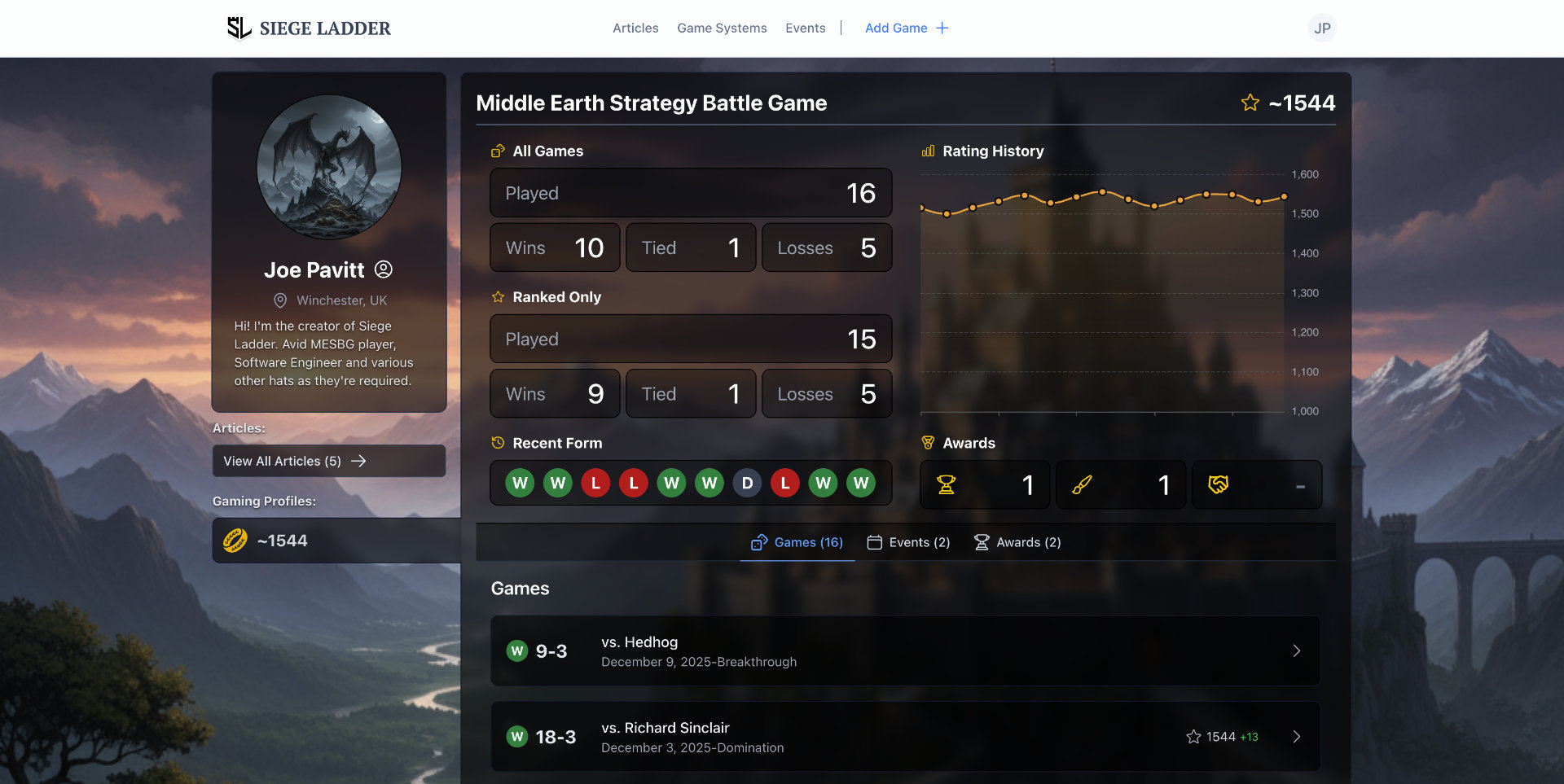Click the medal icon beside Awards

pyautogui.click(x=928, y=443)
